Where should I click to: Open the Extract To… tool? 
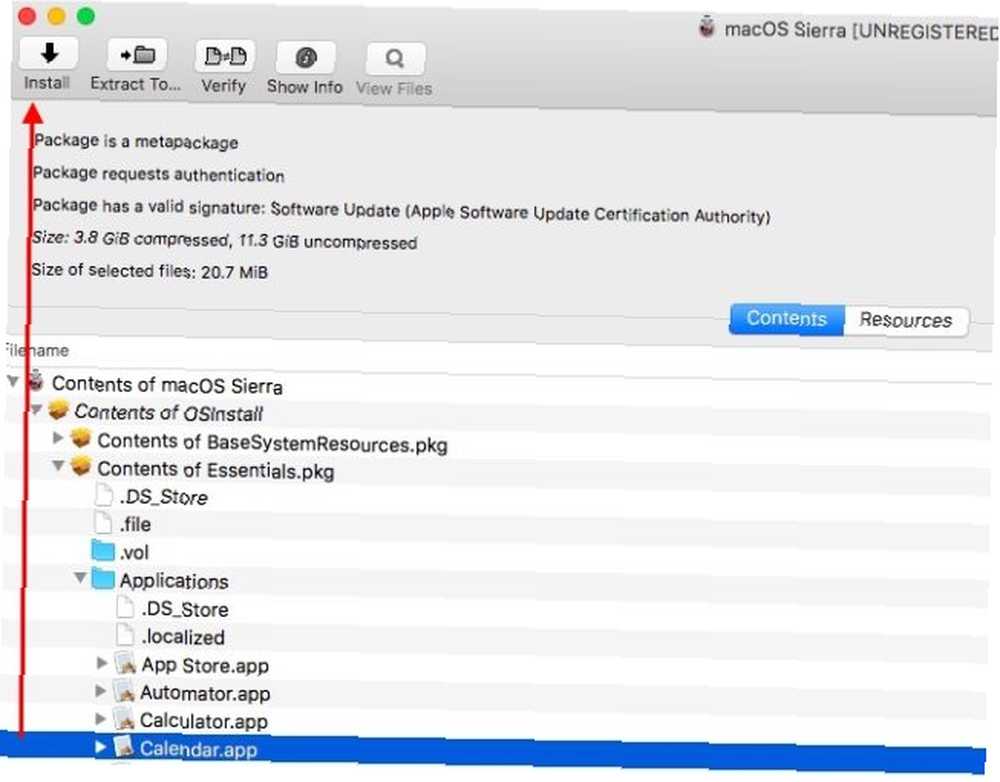click(x=136, y=55)
